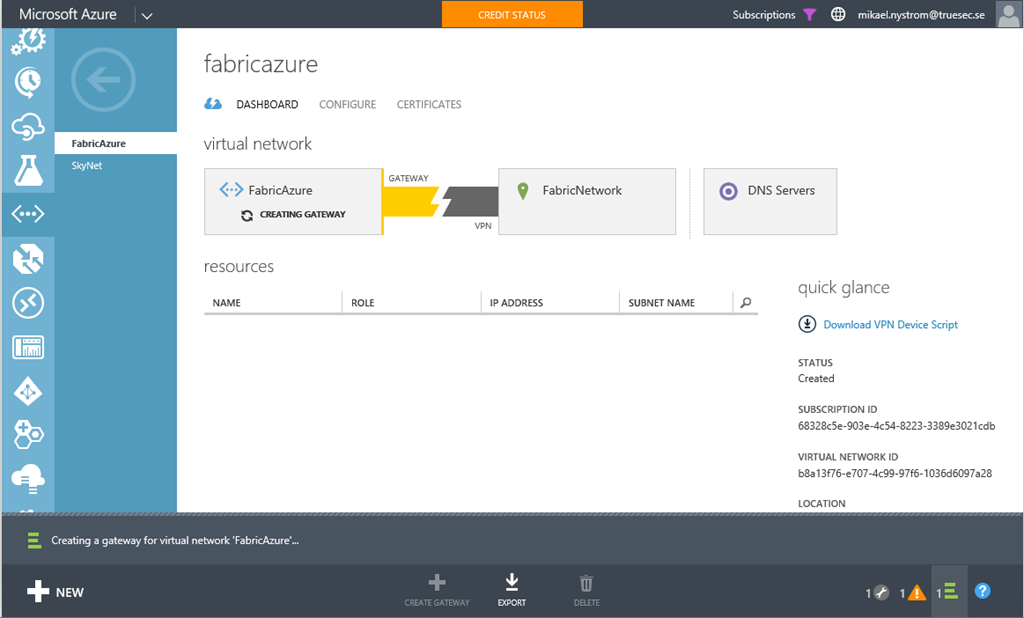Open the globe language icon
This screenshot has height=618, width=1024.
(838, 15)
